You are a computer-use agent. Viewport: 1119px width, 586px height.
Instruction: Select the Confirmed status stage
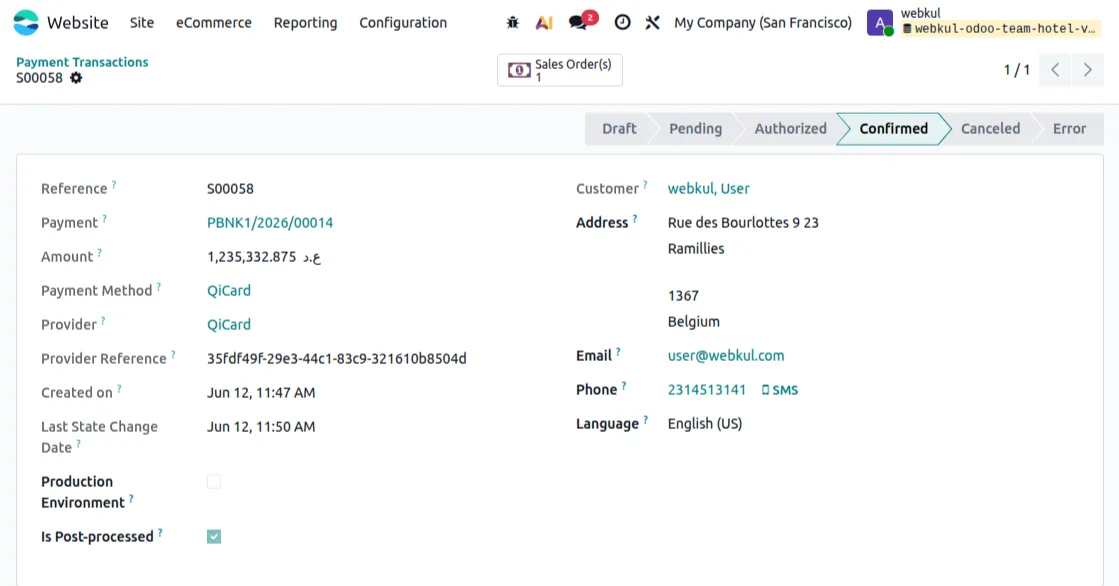[x=893, y=128]
